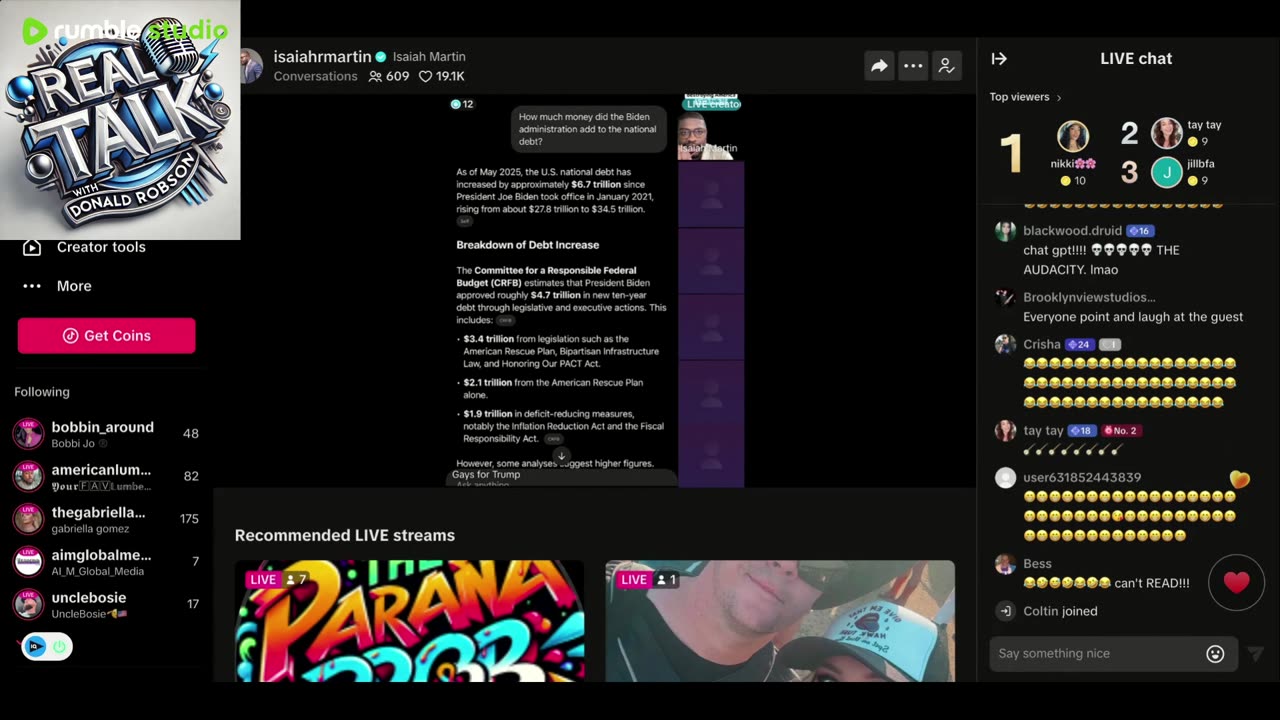1280x720 pixels.
Task: Click tay tay's No. 2 badge
Action: 1120,431
